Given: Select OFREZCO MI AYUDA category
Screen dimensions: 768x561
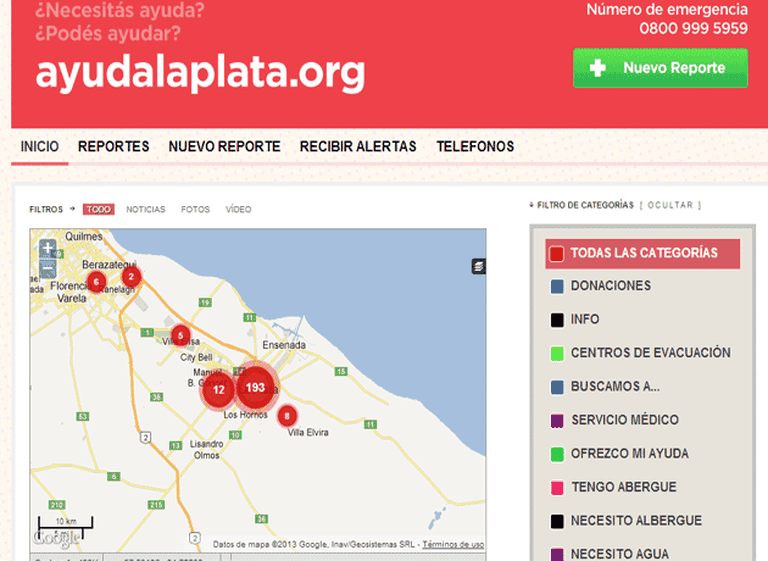Looking at the screenshot, I should pyautogui.click(x=620, y=454).
